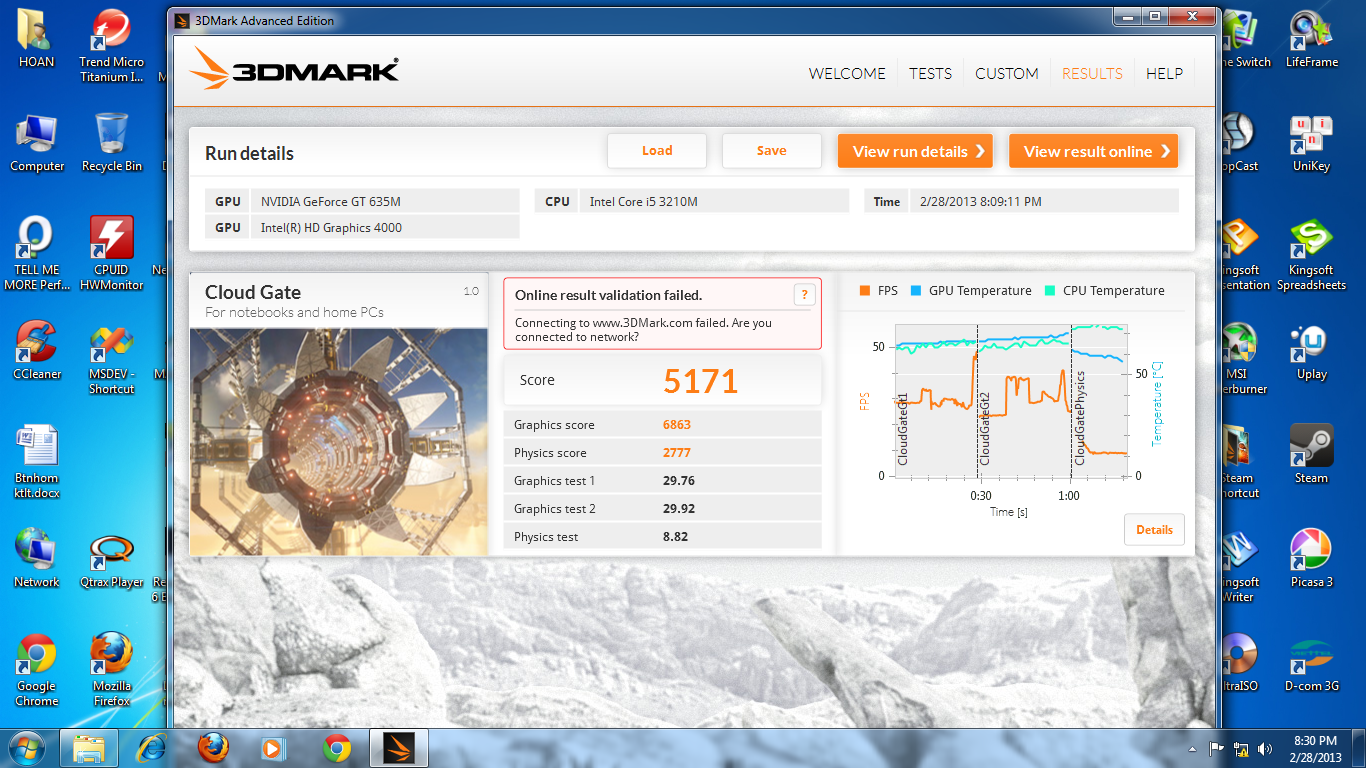The image size is (1366, 768).
Task: Click the run time 2/28/2013 8:09:11 PM
Action: tap(1044, 201)
